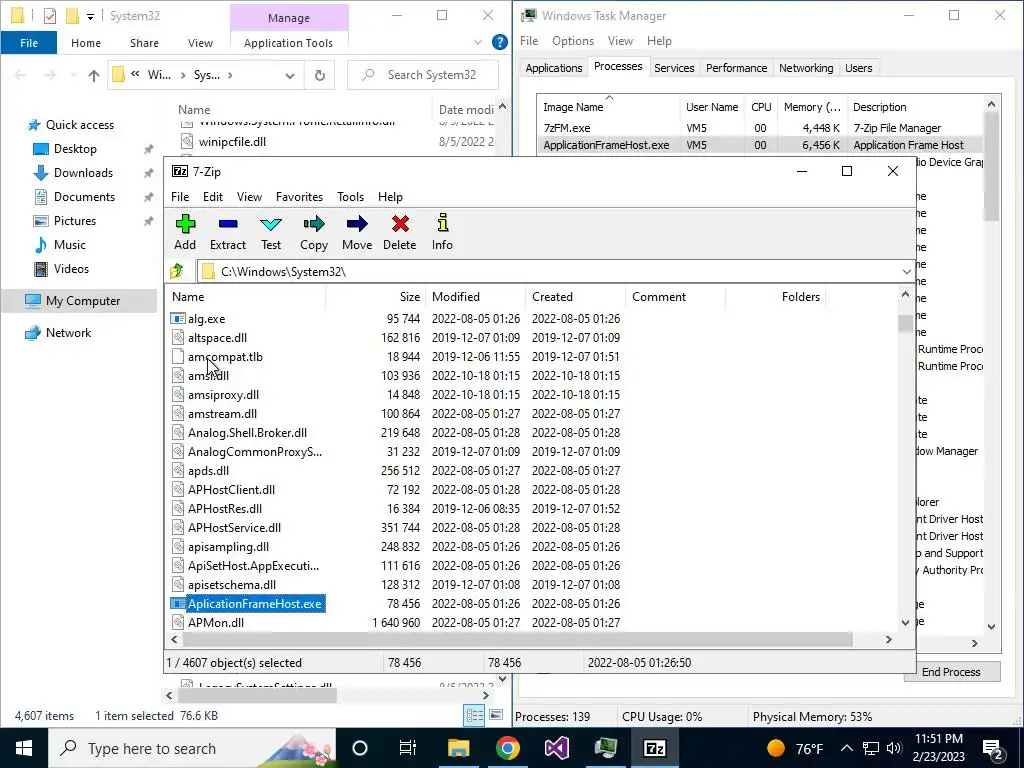Click the Folders column header in 7-Zip
Screen dimensions: 1024x768
coord(775,296)
